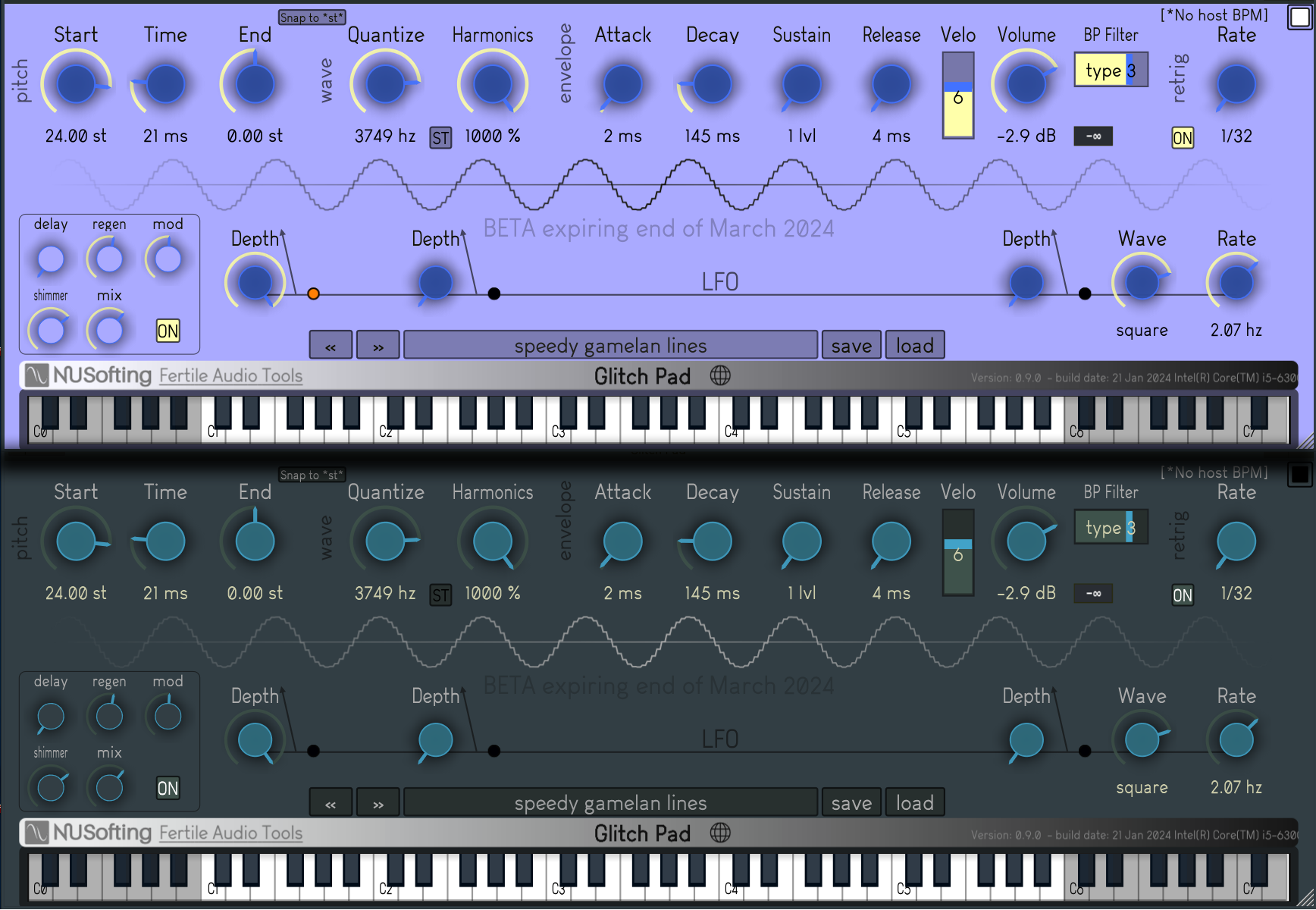Toggle delay effect ON in the light window

(168, 331)
